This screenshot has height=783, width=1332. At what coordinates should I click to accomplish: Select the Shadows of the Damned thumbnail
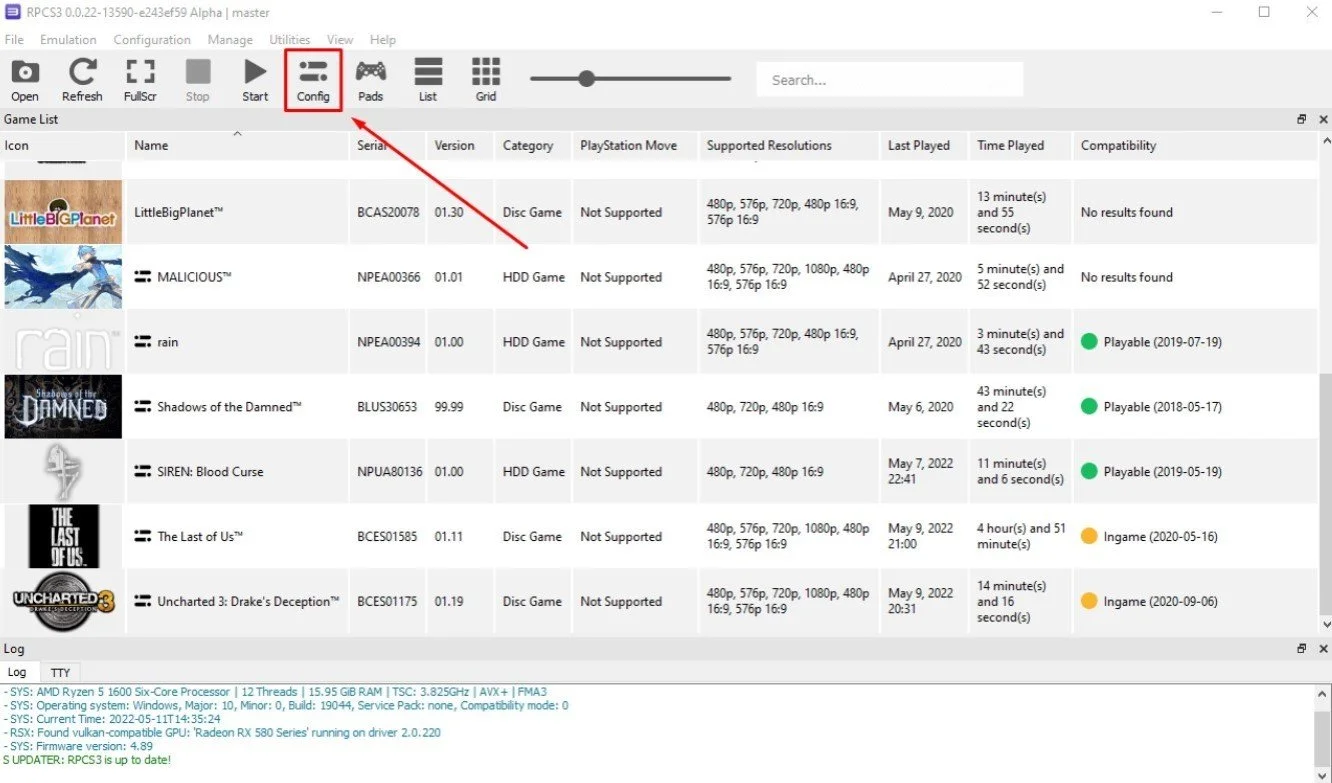[63, 407]
